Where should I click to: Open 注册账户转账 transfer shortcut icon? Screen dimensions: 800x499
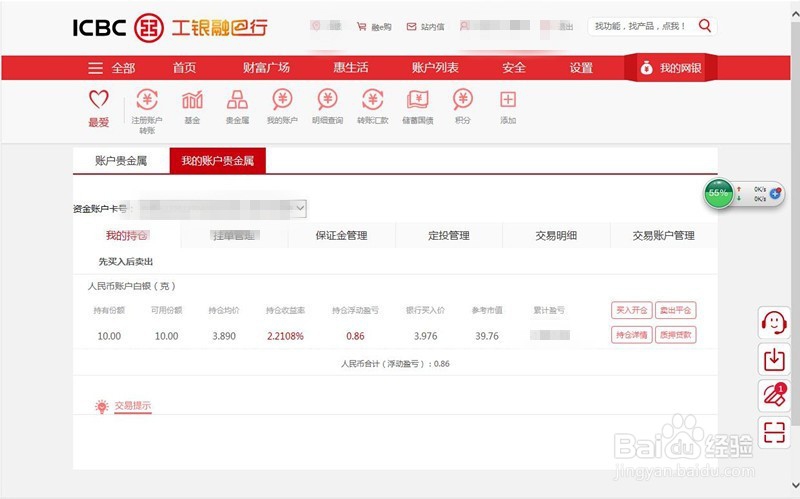coord(147,99)
